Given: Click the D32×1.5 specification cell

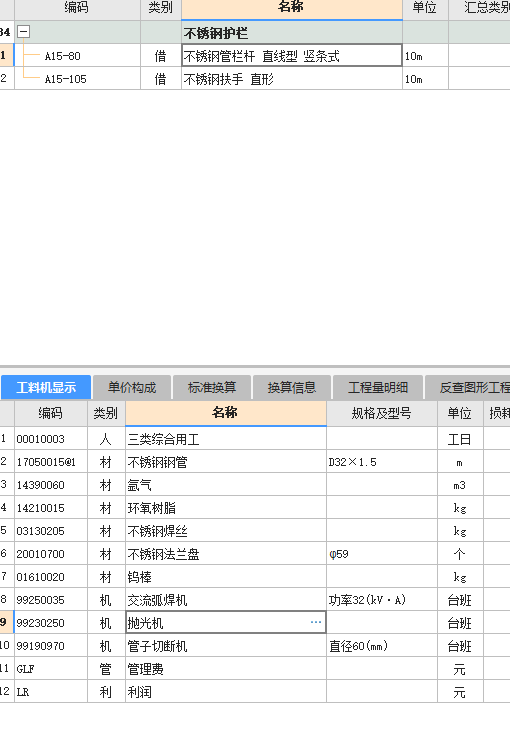Looking at the screenshot, I should tap(382, 461).
